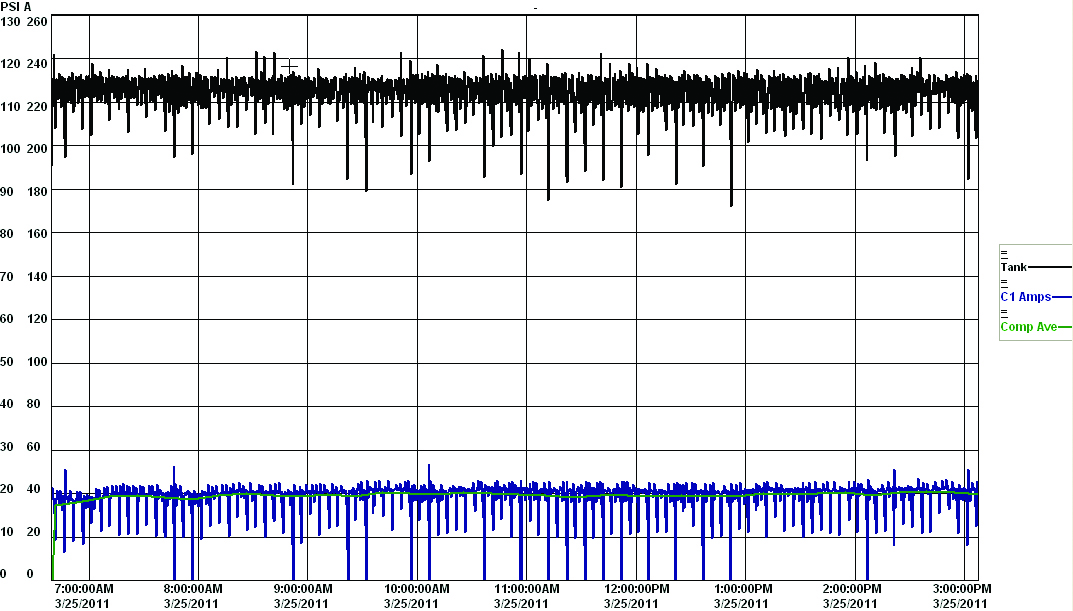Click the green Comp Ave line sample in legend
Image resolution: width=1073 pixels, height=611 pixels.
(x=1064, y=327)
